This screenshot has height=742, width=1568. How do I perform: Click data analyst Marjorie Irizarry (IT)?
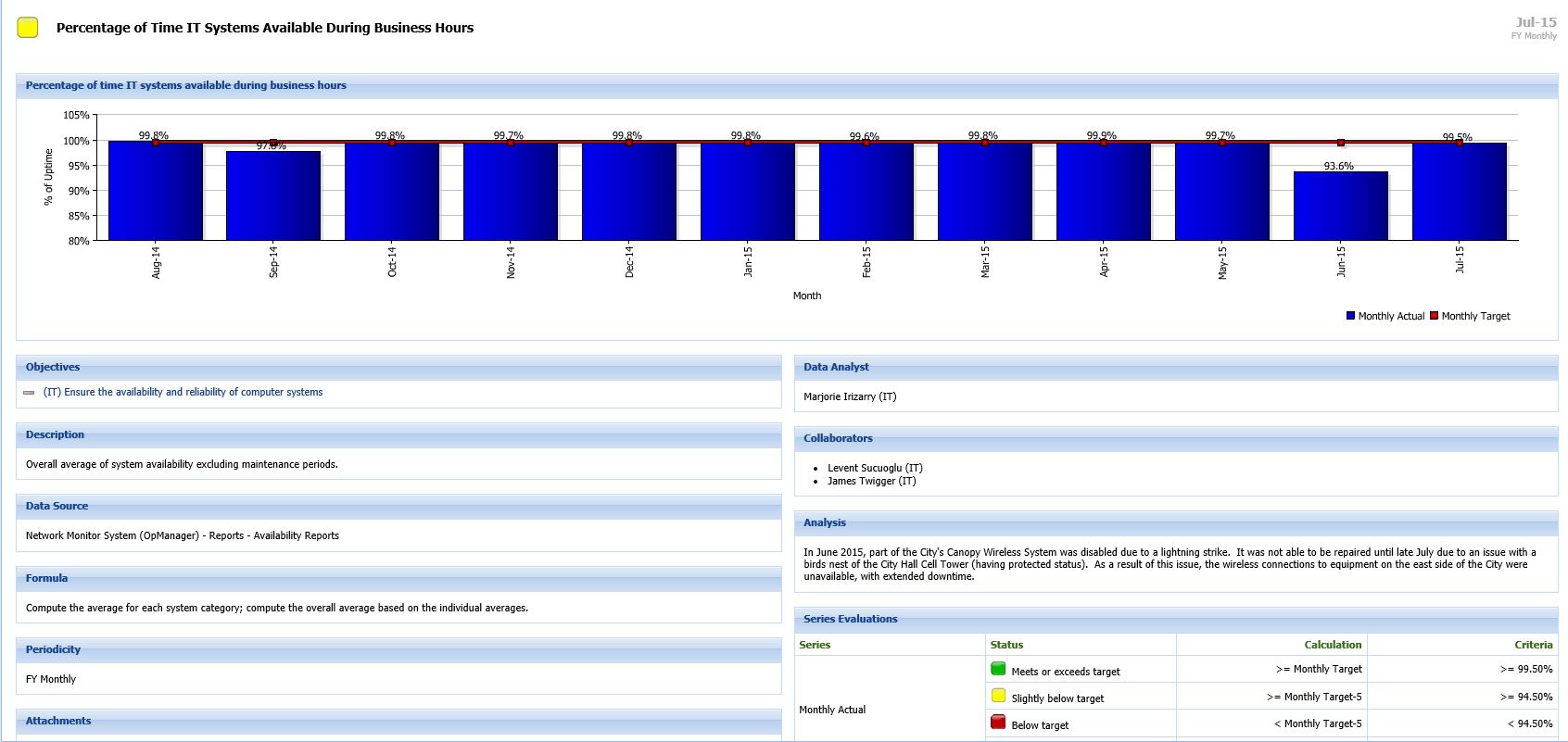coord(850,396)
